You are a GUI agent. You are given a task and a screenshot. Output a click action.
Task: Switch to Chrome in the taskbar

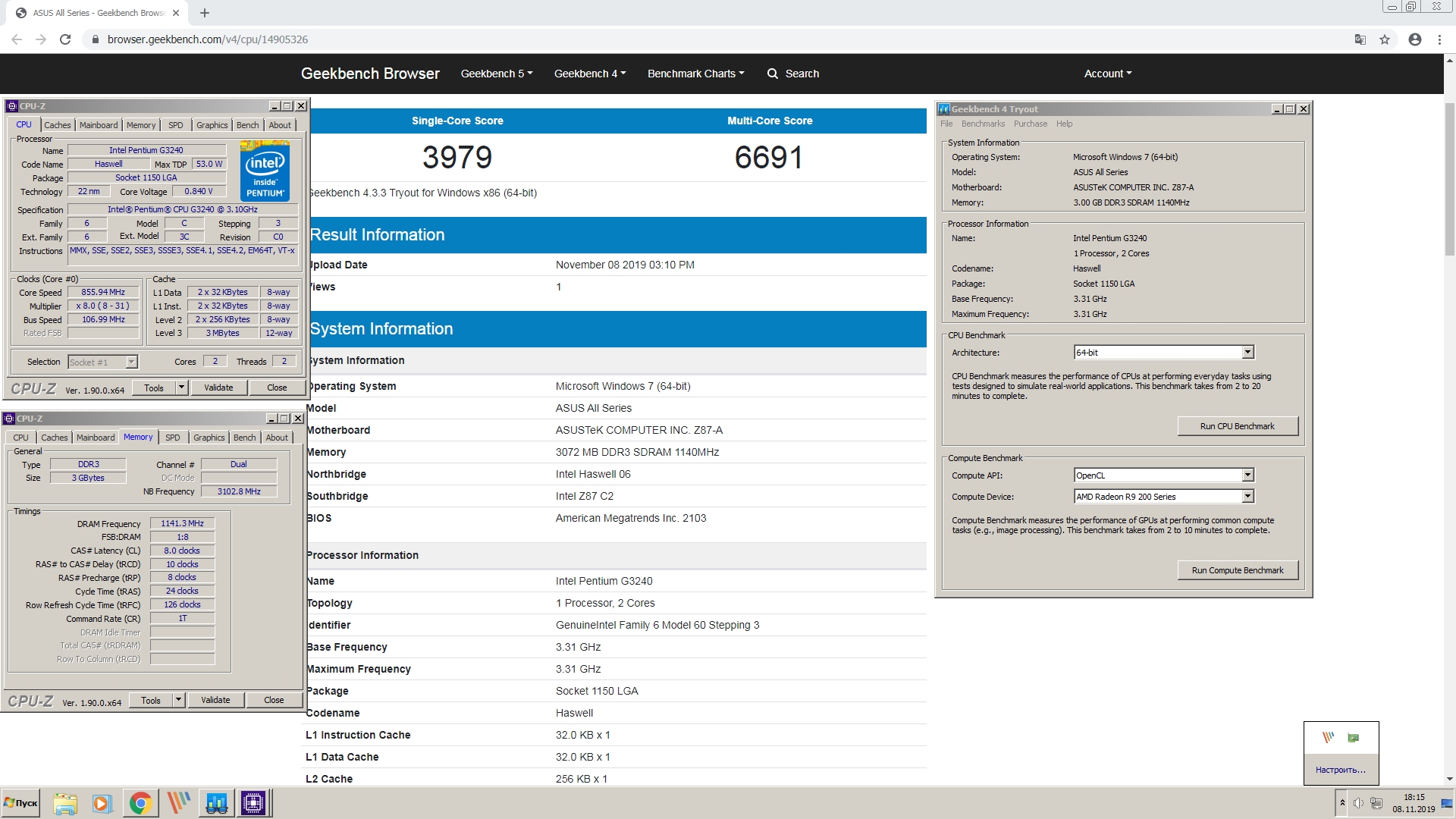tap(140, 803)
